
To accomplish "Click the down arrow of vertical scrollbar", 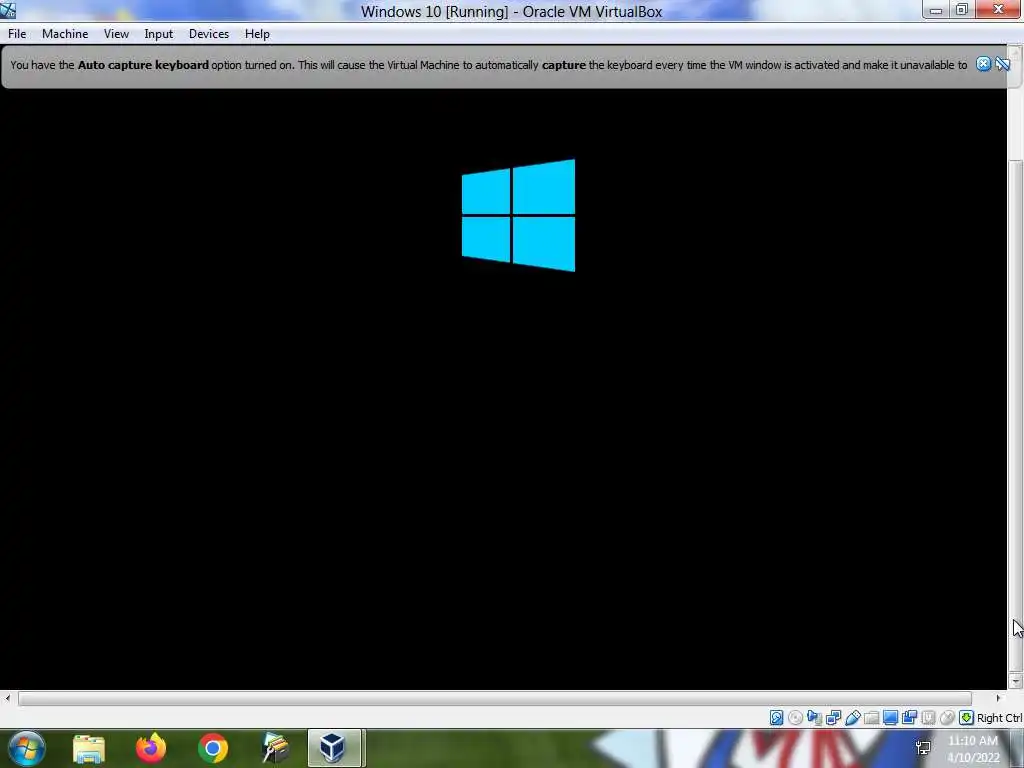I will tap(1015, 681).
